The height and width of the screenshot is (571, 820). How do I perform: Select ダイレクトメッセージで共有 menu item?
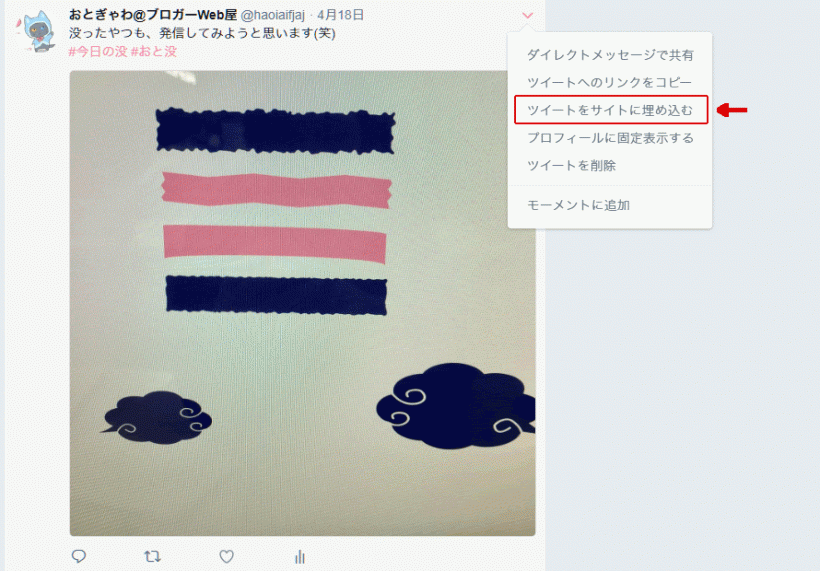coord(610,55)
